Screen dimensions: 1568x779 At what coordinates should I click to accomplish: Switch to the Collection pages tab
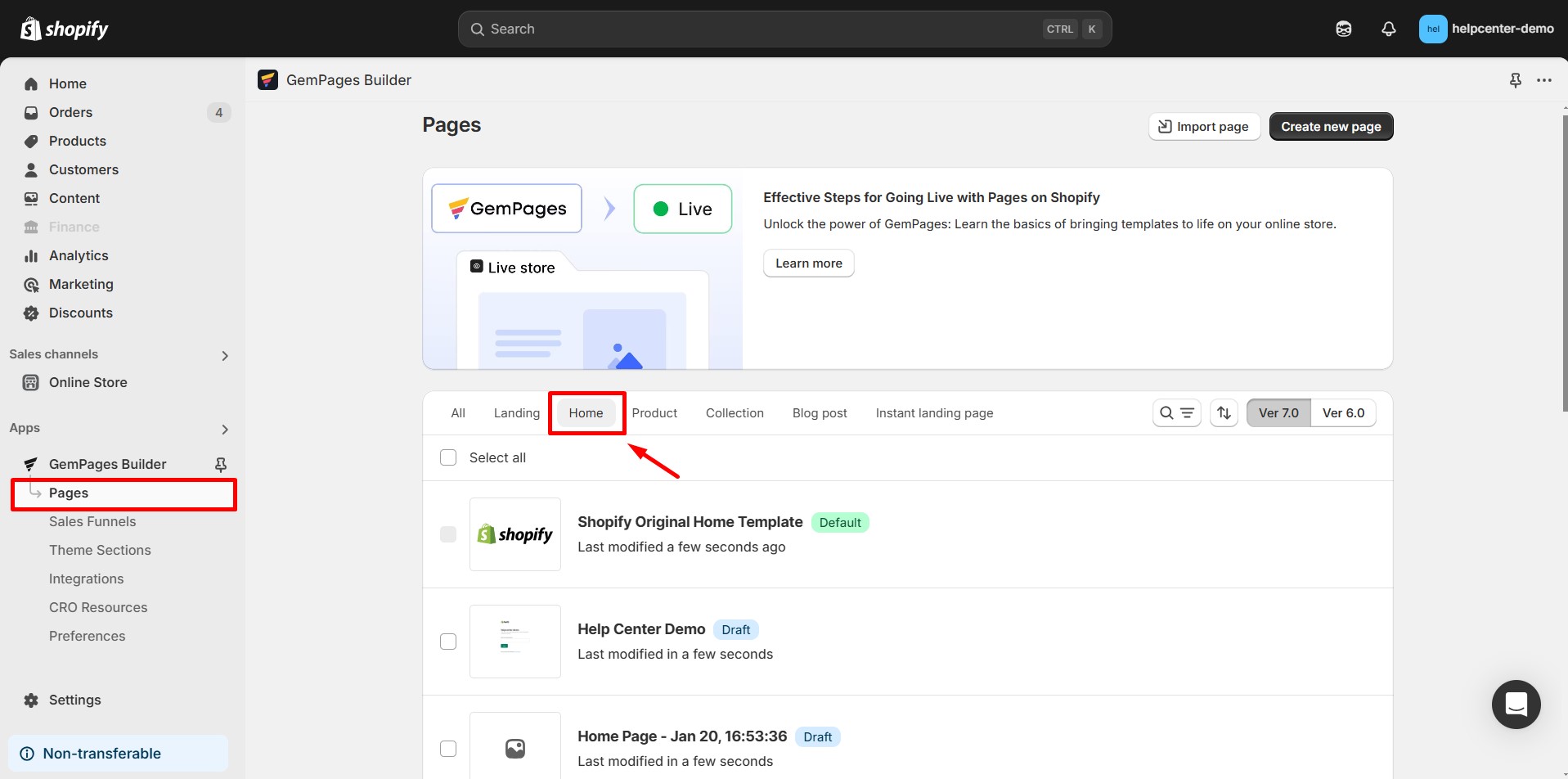click(734, 412)
